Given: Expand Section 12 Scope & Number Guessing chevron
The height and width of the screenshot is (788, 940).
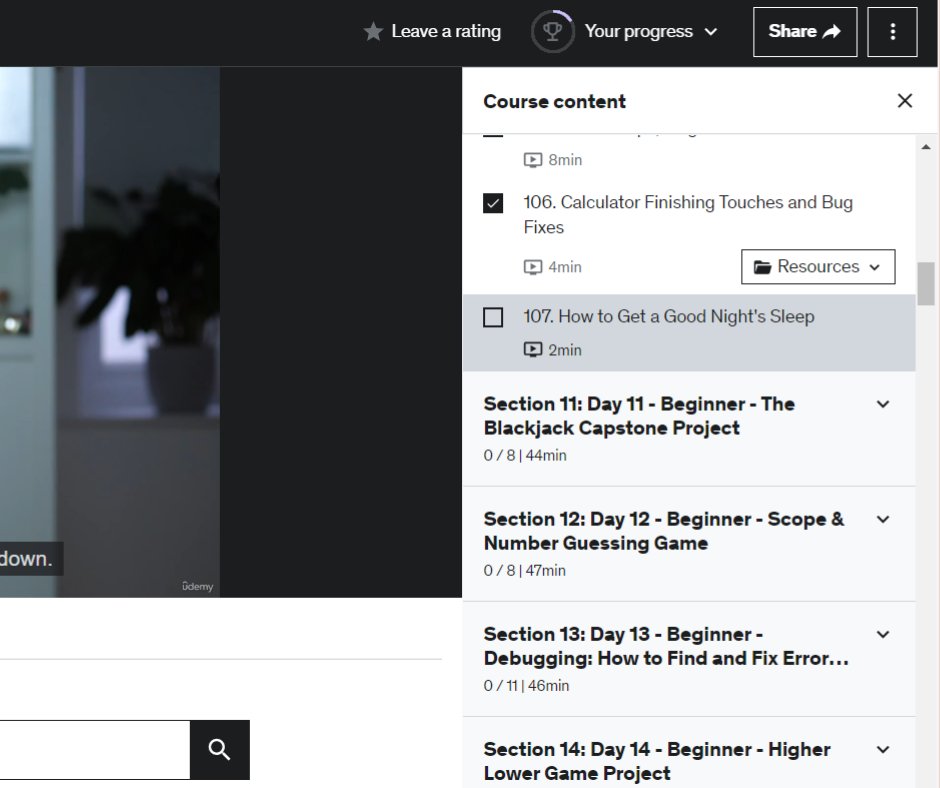Looking at the screenshot, I should pos(882,519).
